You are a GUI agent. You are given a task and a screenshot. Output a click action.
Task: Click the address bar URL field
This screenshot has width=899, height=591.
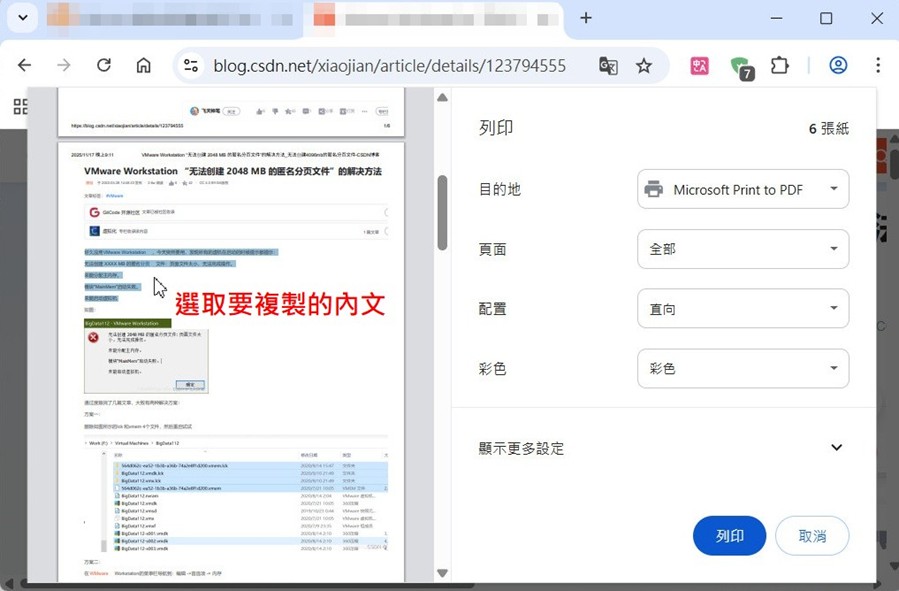[x=389, y=66]
